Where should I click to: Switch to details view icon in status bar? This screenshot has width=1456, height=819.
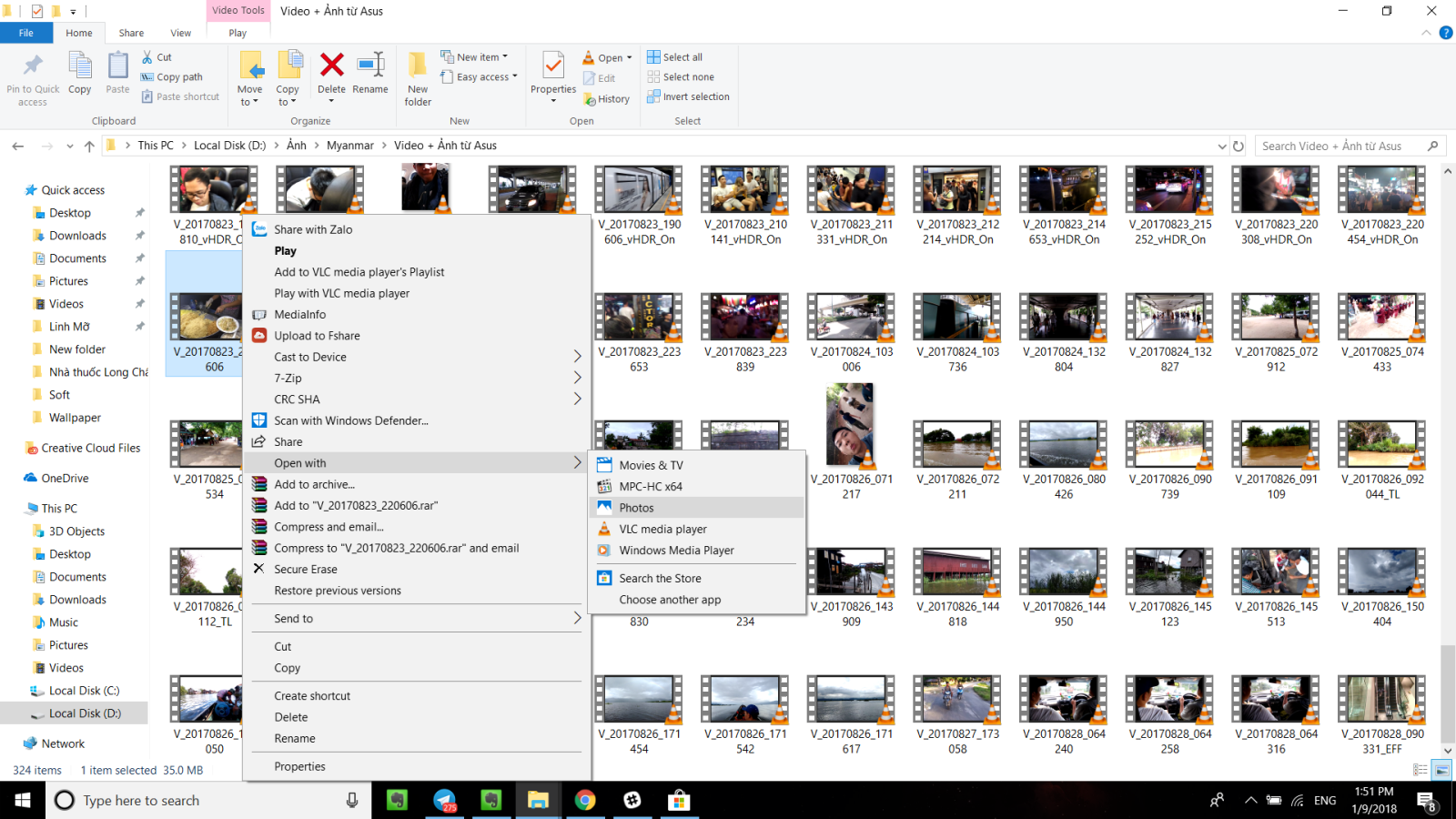pos(1420,770)
